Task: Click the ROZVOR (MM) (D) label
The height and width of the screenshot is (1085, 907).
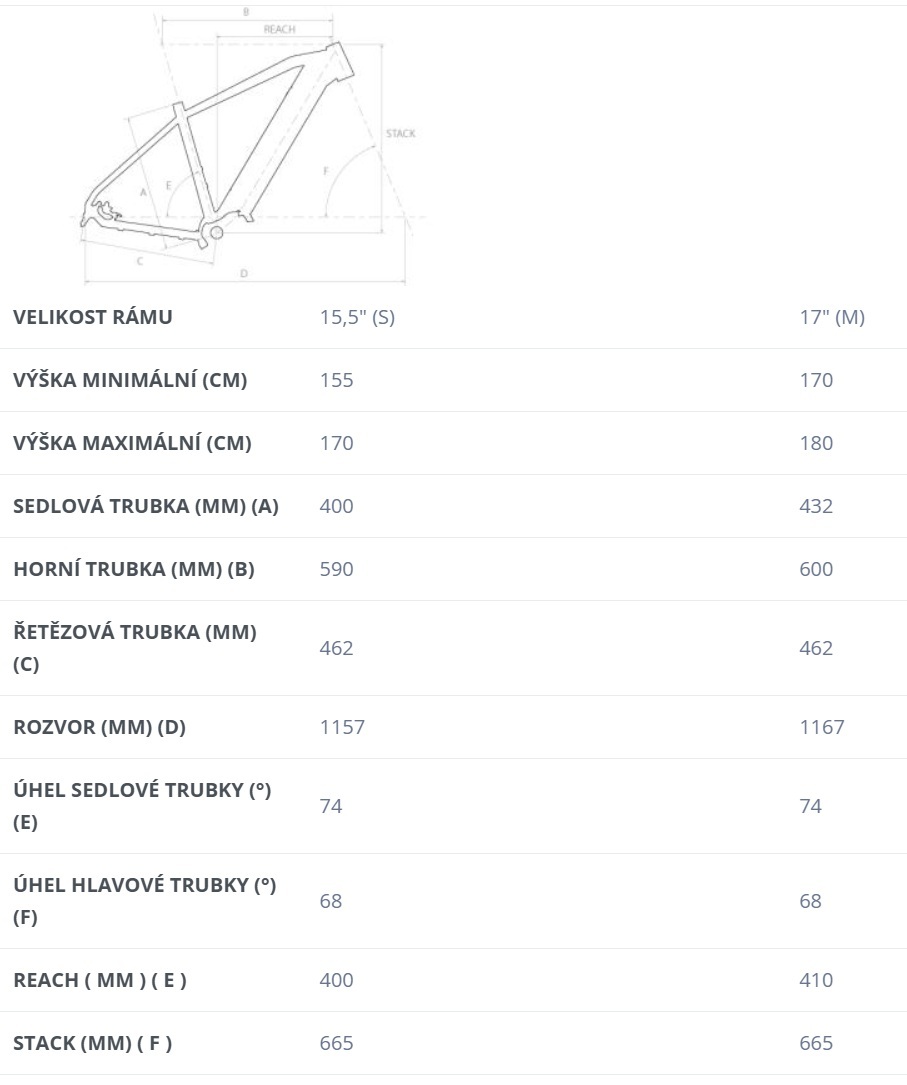Action: point(100,727)
